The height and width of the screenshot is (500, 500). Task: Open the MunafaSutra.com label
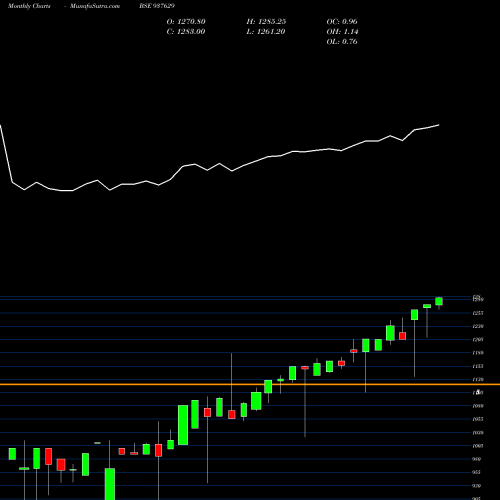(x=95, y=6)
